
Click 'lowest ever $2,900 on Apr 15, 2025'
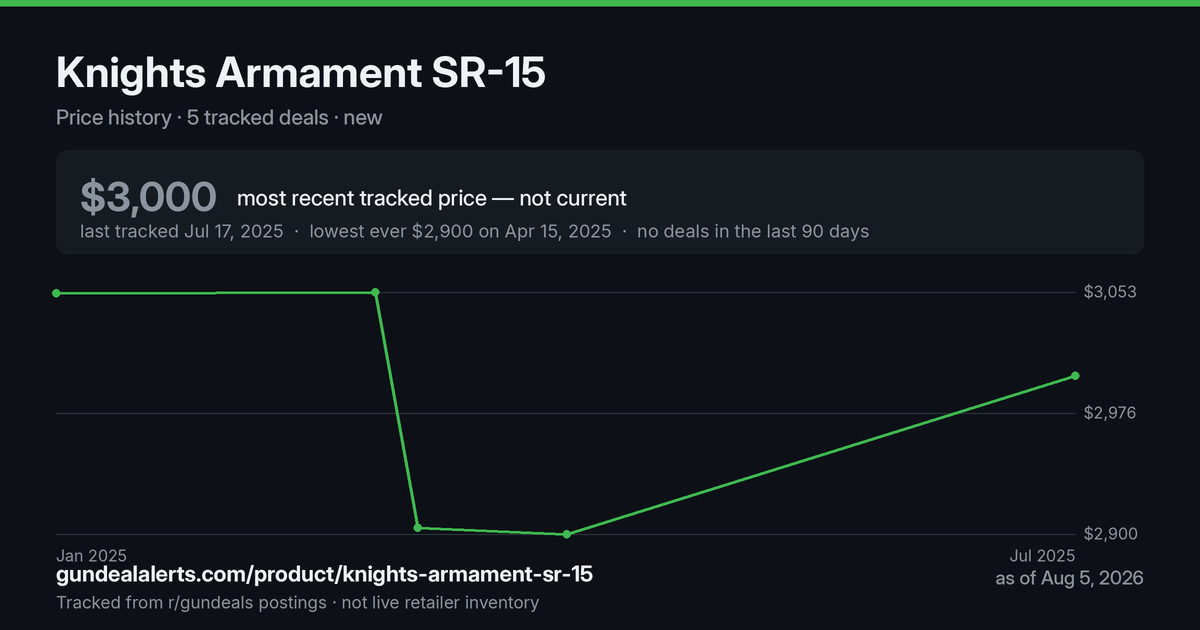pyautogui.click(x=460, y=231)
